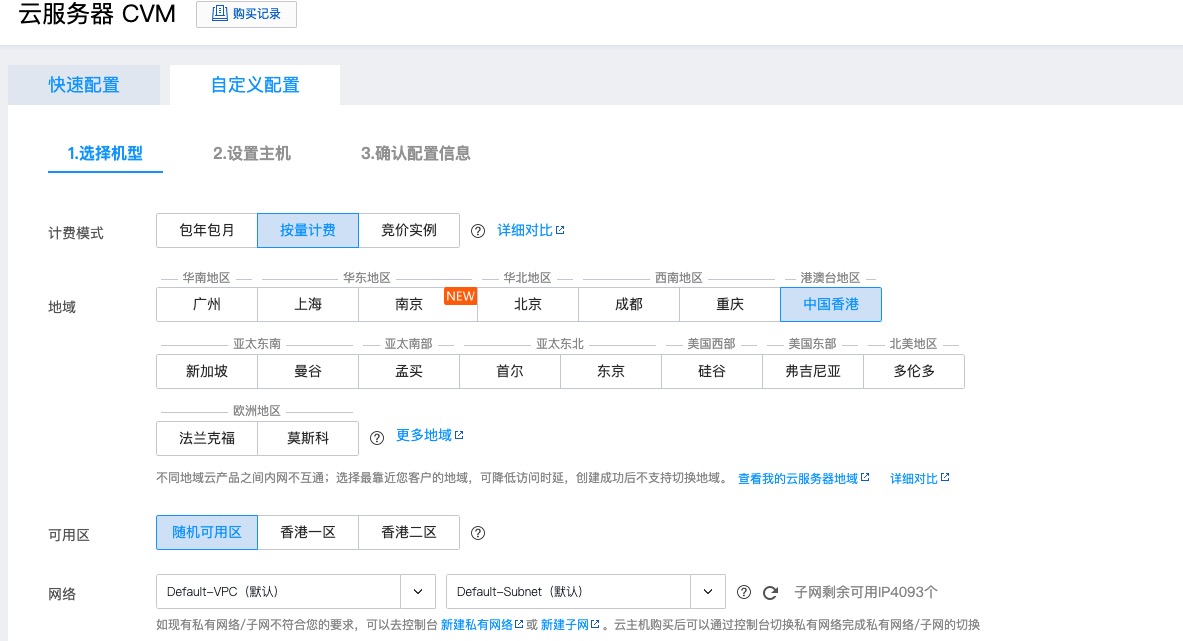Open the 购买记录 (purchase records) page
Viewport: 1183px width, 641px height.
[245, 14]
